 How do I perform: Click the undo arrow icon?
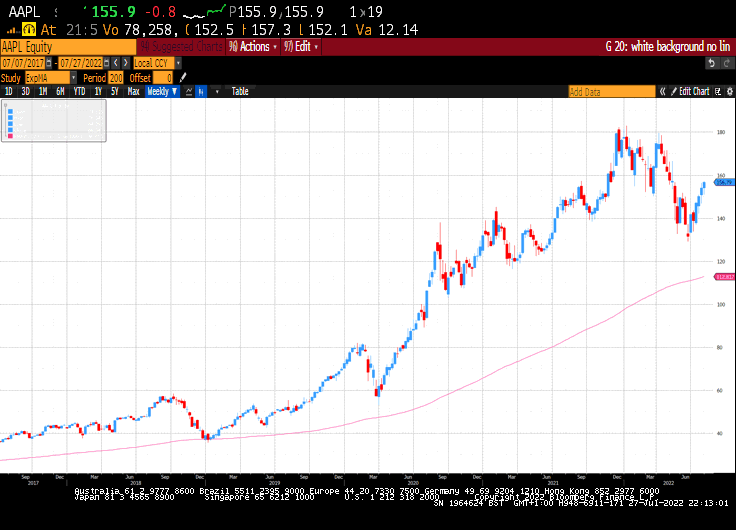[x=712, y=63]
